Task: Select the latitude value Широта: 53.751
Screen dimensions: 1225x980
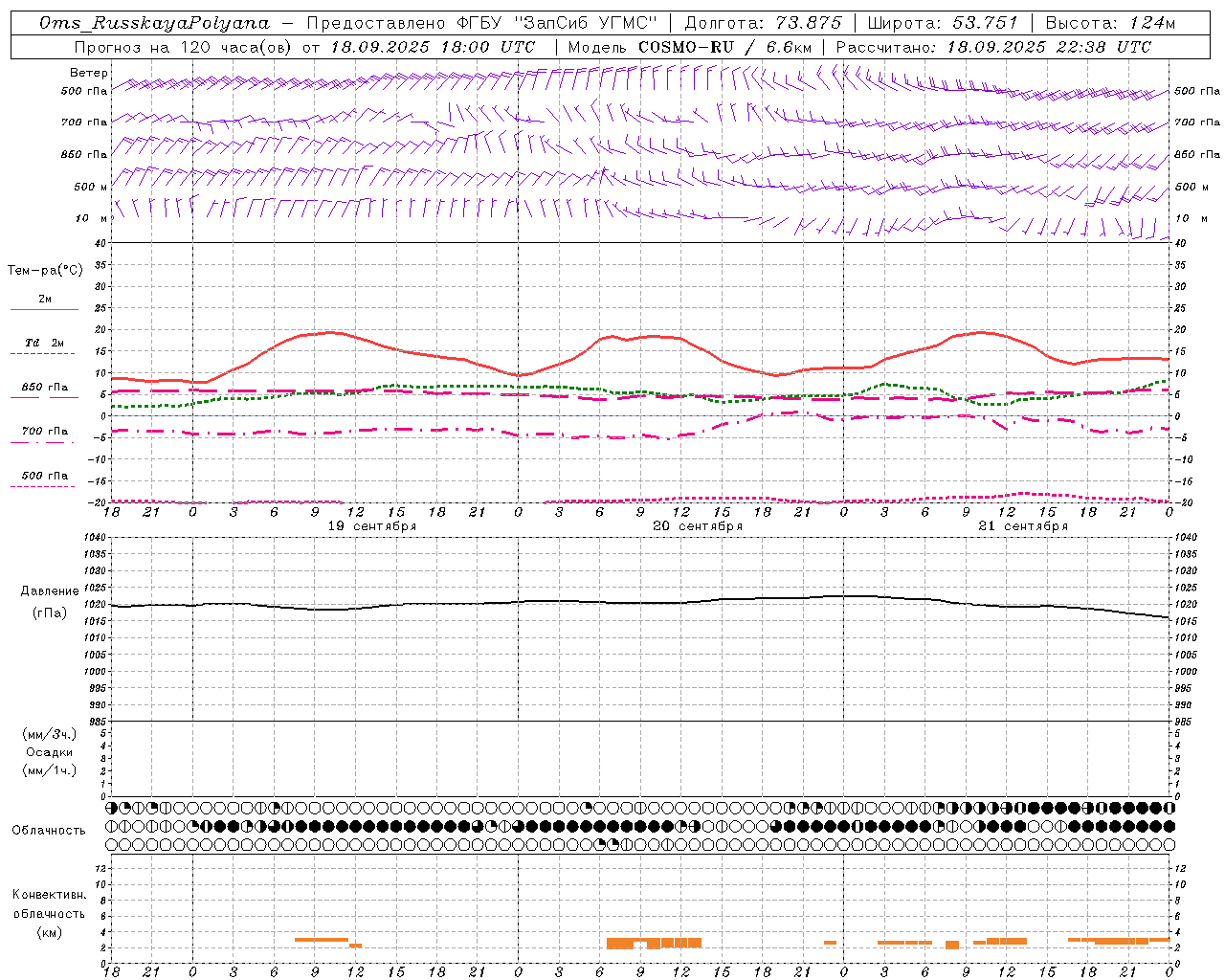Action: click(x=943, y=23)
